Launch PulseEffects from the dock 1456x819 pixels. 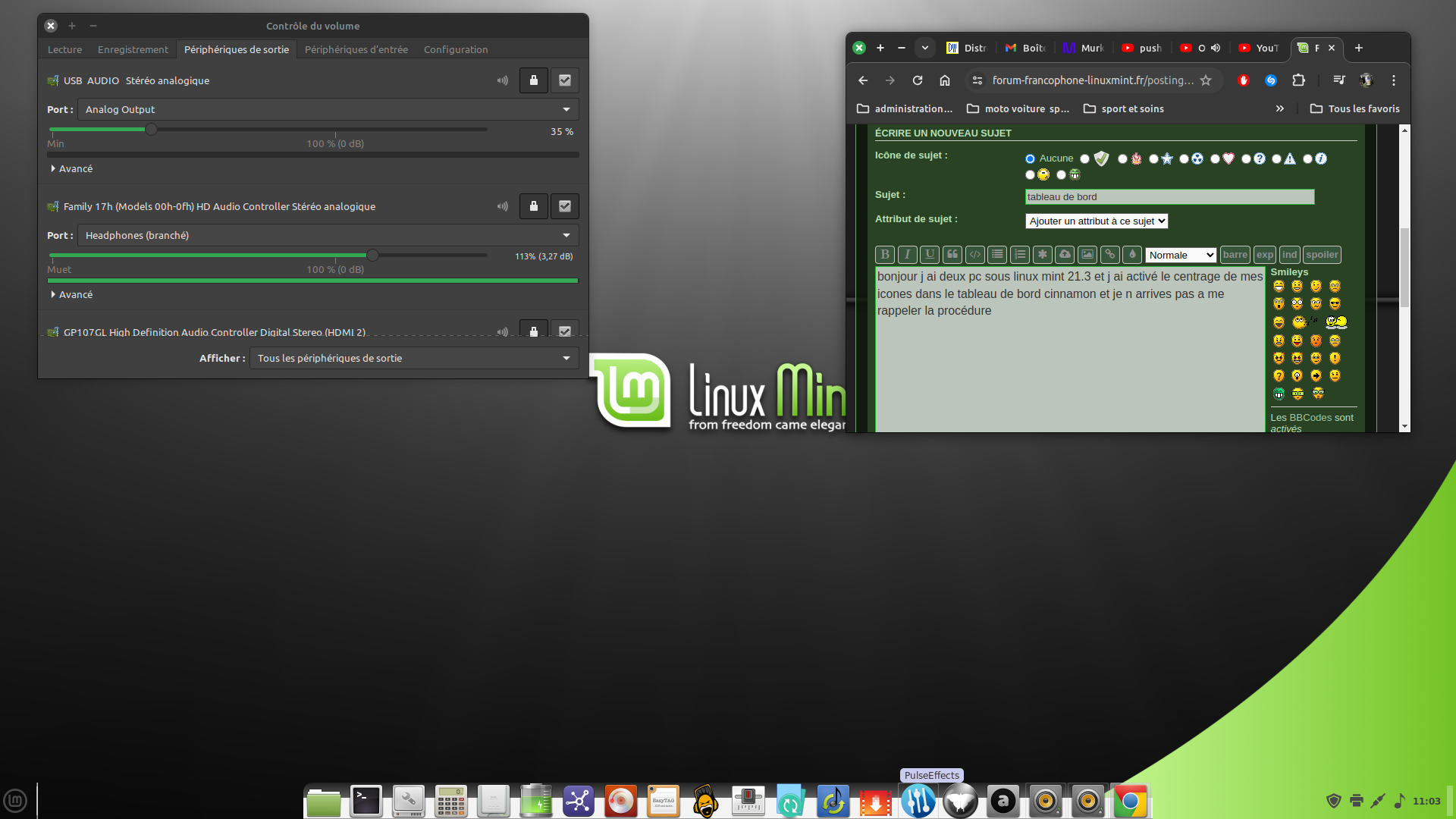[x=918, y=801]
